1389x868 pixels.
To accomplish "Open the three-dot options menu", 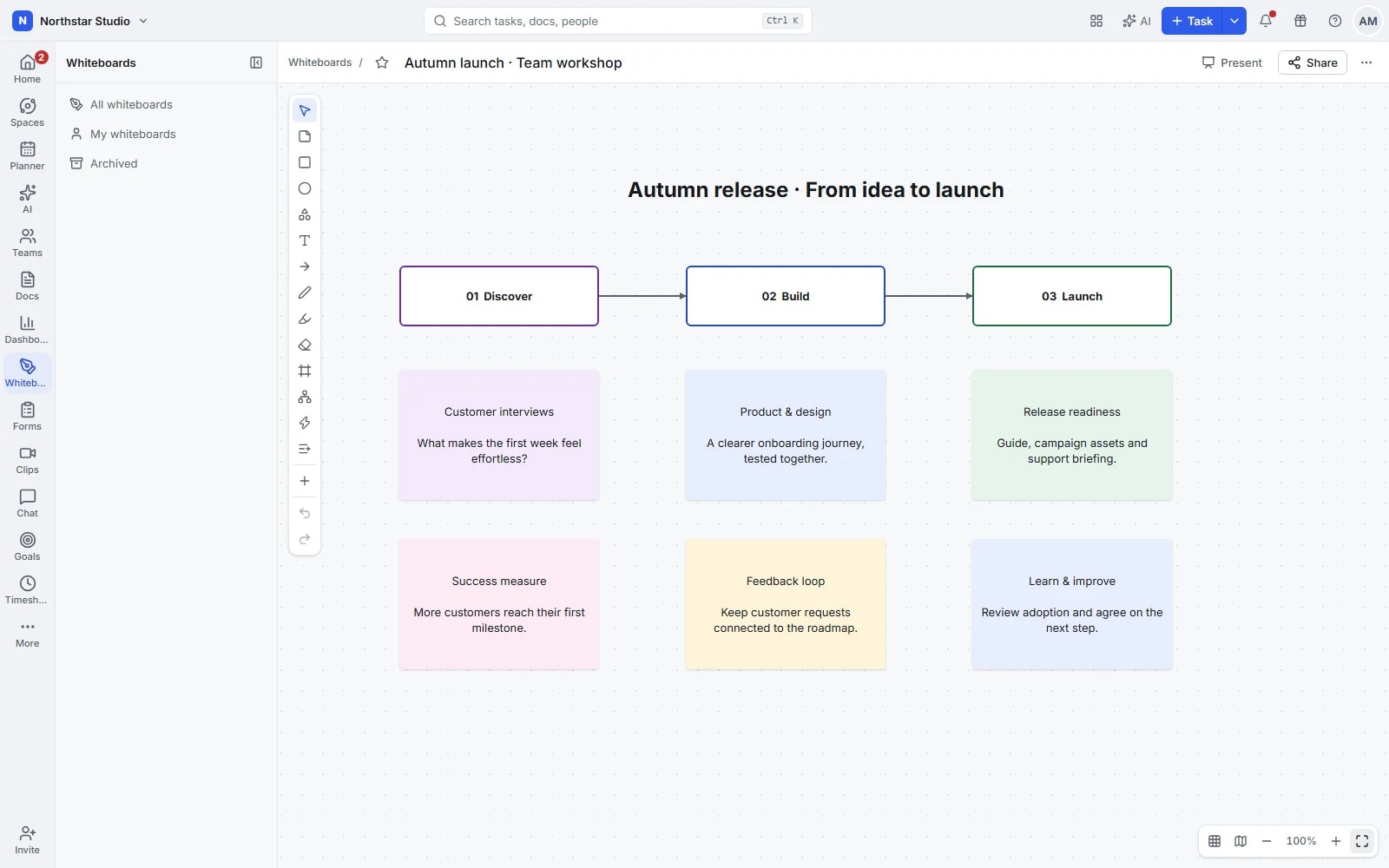I will coord(1366,62).
